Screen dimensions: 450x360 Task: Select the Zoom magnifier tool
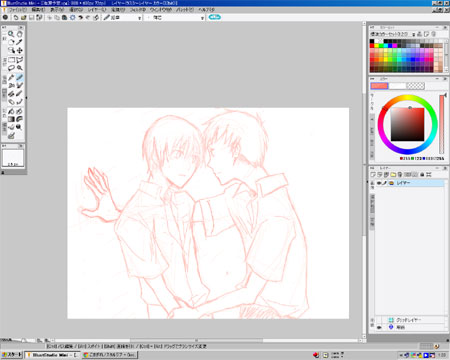click(x=11, y=34)
